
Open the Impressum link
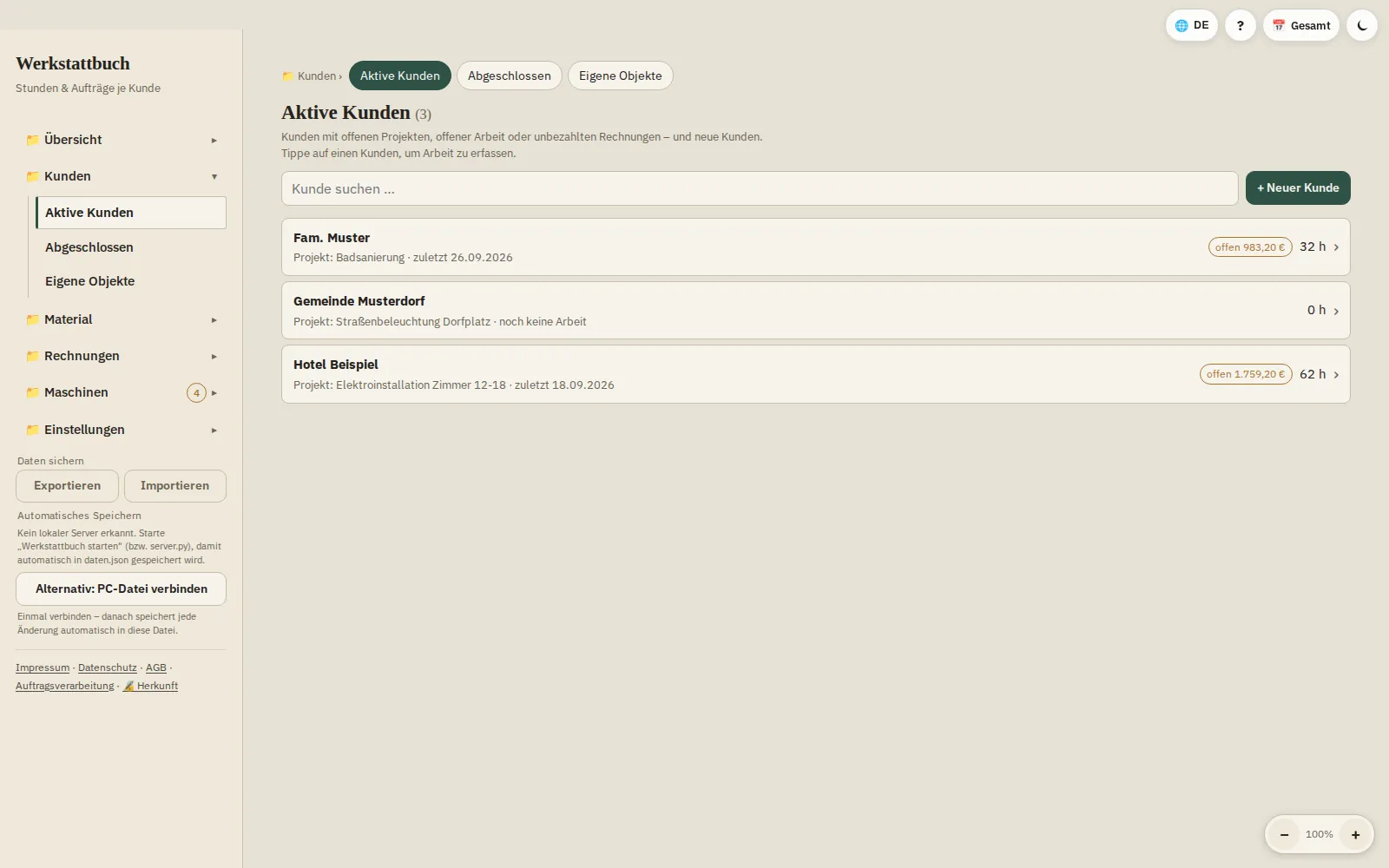[43, 667]
